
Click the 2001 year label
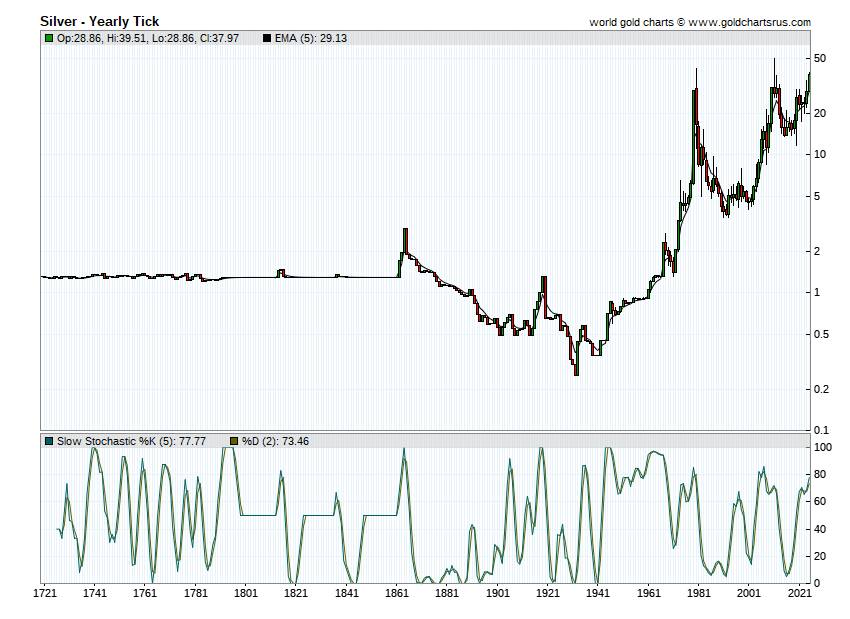(749, 593)
